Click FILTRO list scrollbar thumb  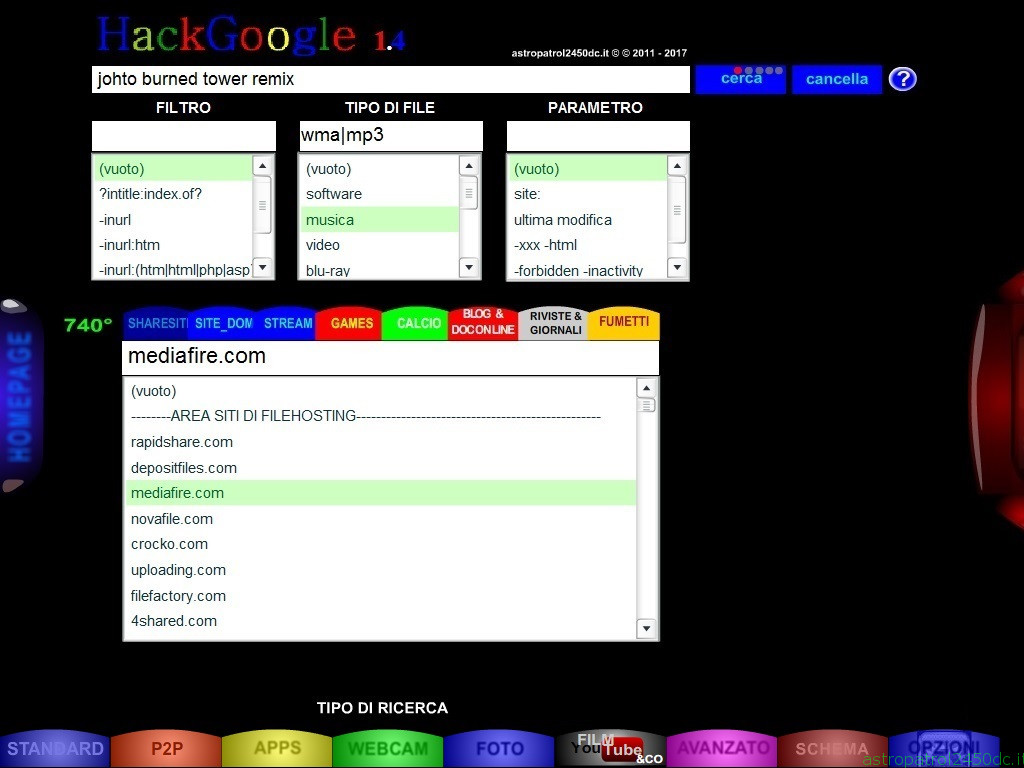(263, 206)
